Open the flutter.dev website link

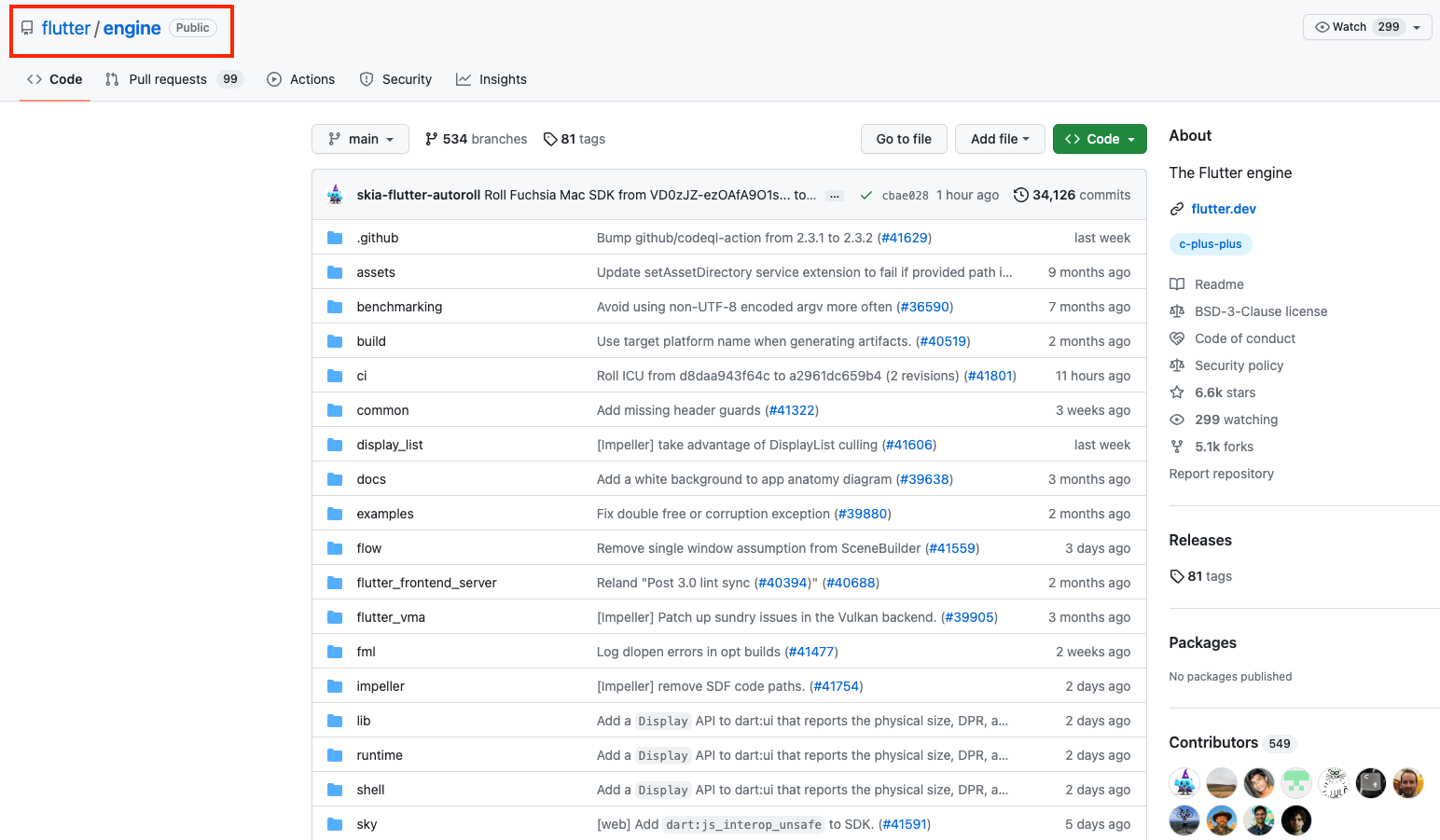click(x=1223, y=208)
